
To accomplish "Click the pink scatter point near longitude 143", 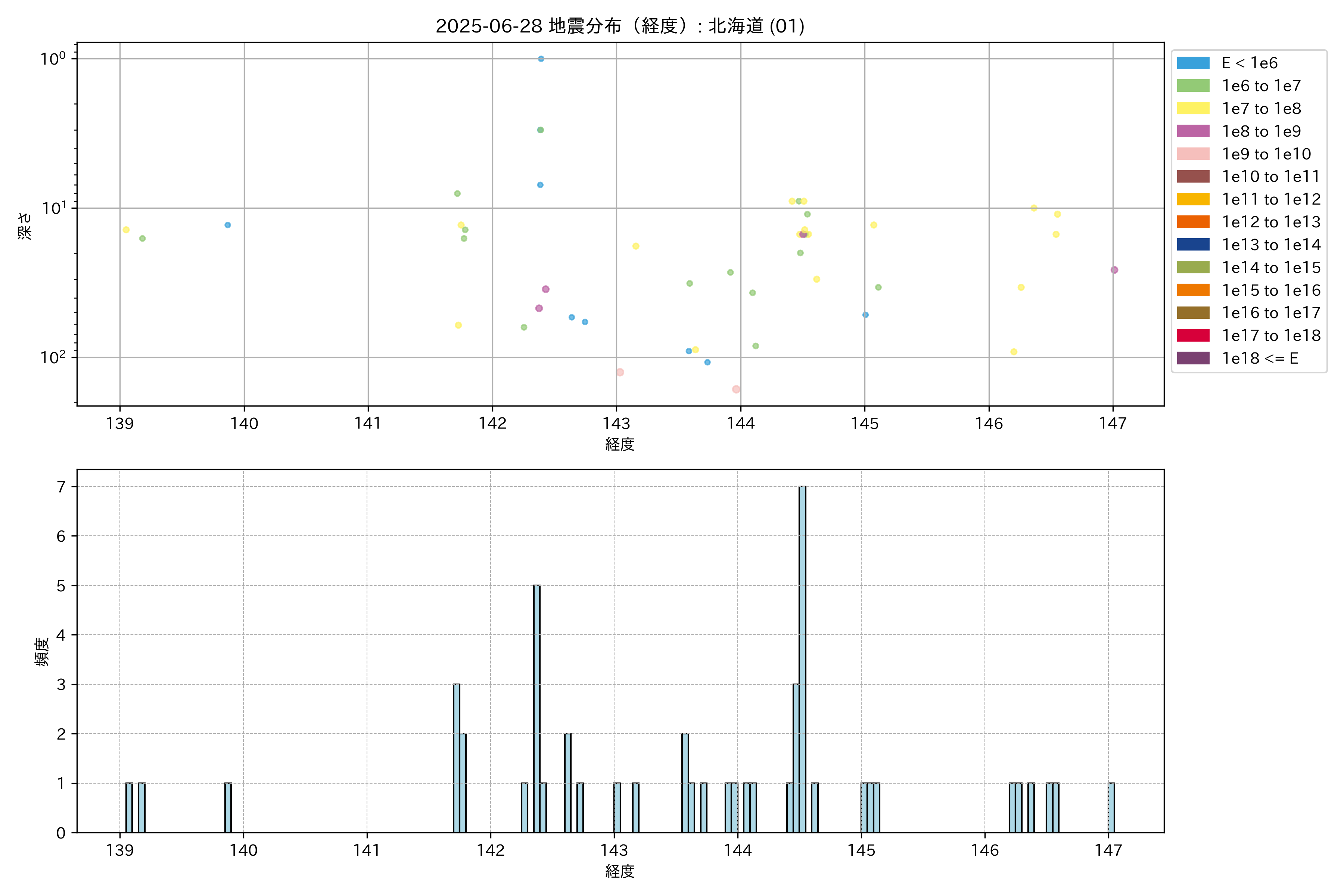I will [619, 372].
